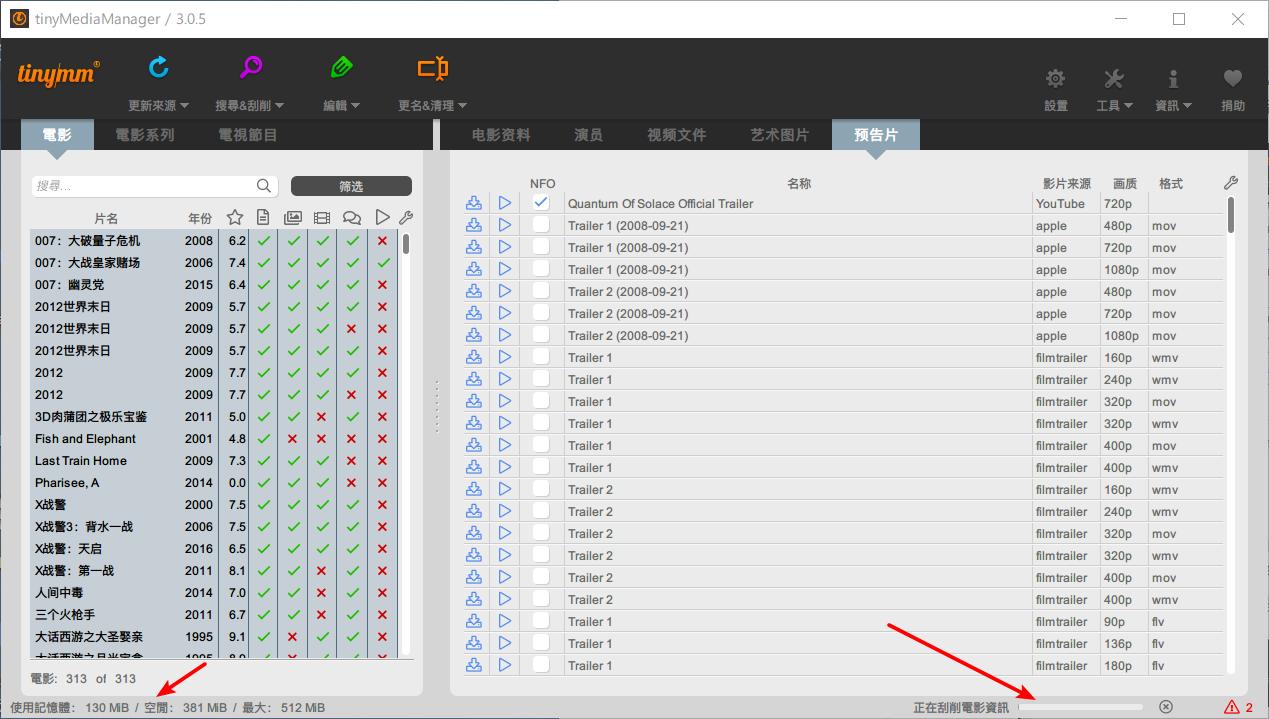Play the apple 1080p Trailer 2 (2008-09-21)
Screen dimensions: 1269x719
(x=504, y=335)
